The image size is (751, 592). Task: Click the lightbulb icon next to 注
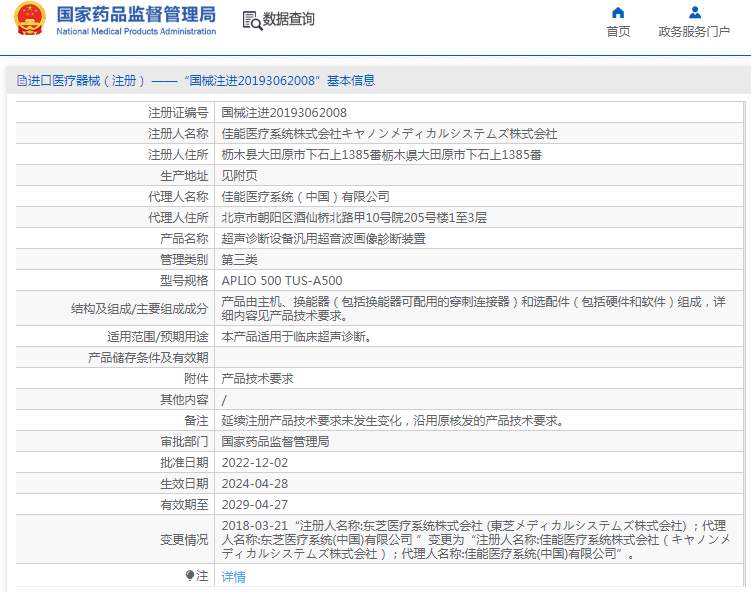pyautogui.click(x=190, y=575)
